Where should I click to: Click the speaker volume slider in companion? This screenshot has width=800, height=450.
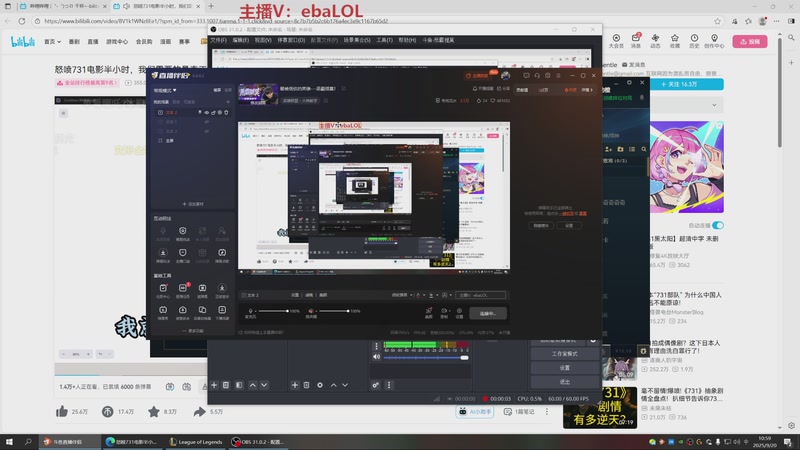(334, 311)
